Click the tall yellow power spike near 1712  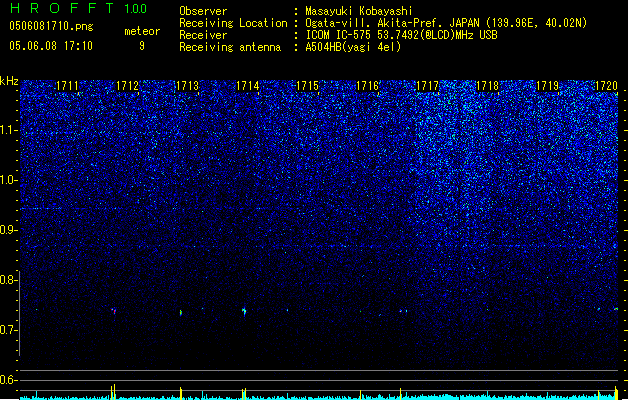point(113,392)
